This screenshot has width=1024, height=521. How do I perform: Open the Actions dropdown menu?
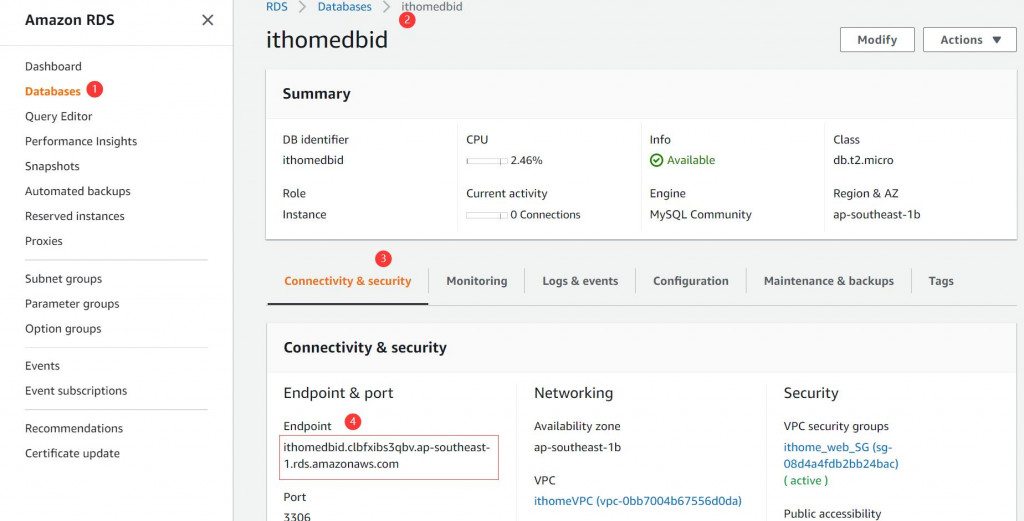970,40
